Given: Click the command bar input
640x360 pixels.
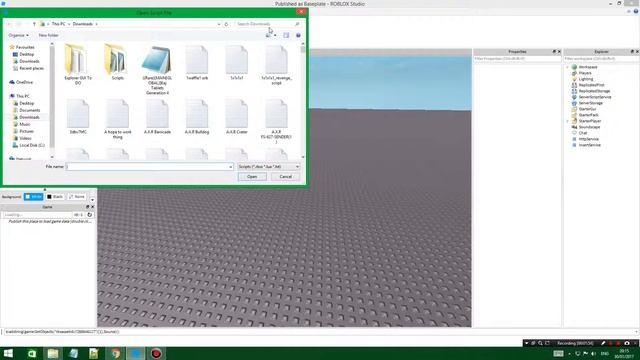Looking at the screenshot, I should (x=319, y=332).
